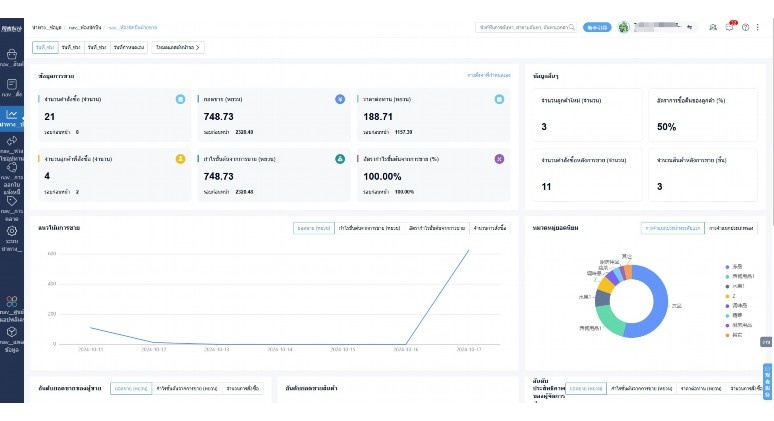Open the help question-mark icon
Viewport: 774px width, 421px height.
(745, 27)
